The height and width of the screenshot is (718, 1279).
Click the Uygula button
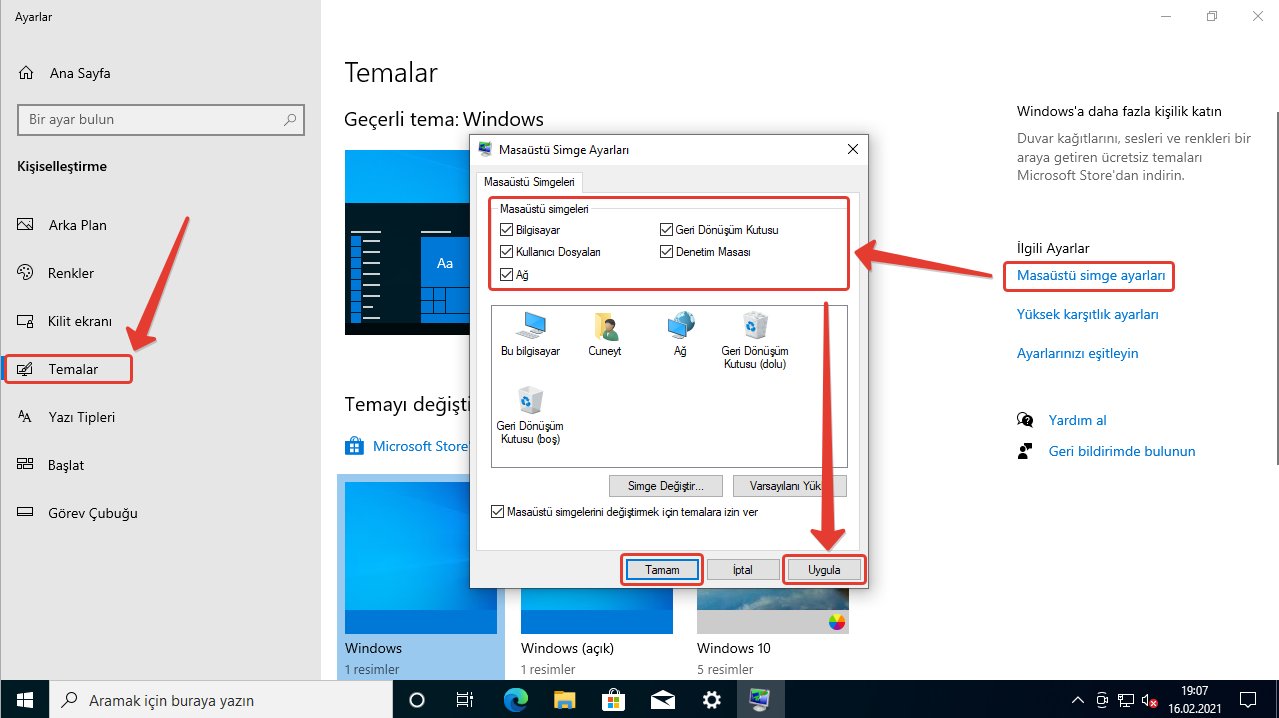(x=824, y=570)
